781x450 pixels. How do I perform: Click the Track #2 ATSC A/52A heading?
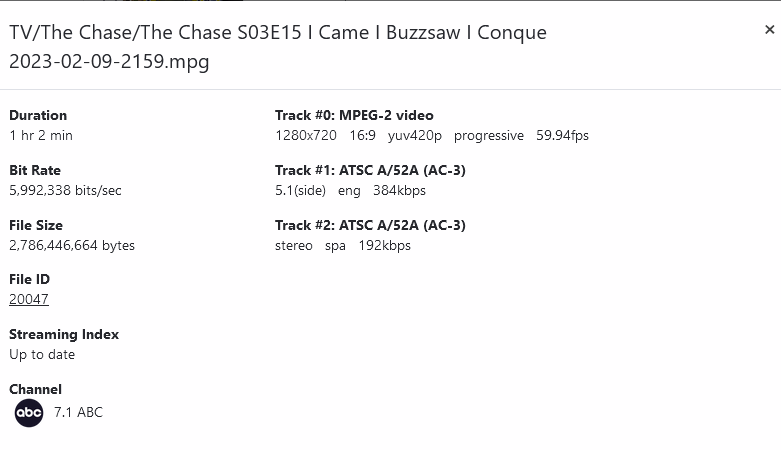(x=370, y=225)
